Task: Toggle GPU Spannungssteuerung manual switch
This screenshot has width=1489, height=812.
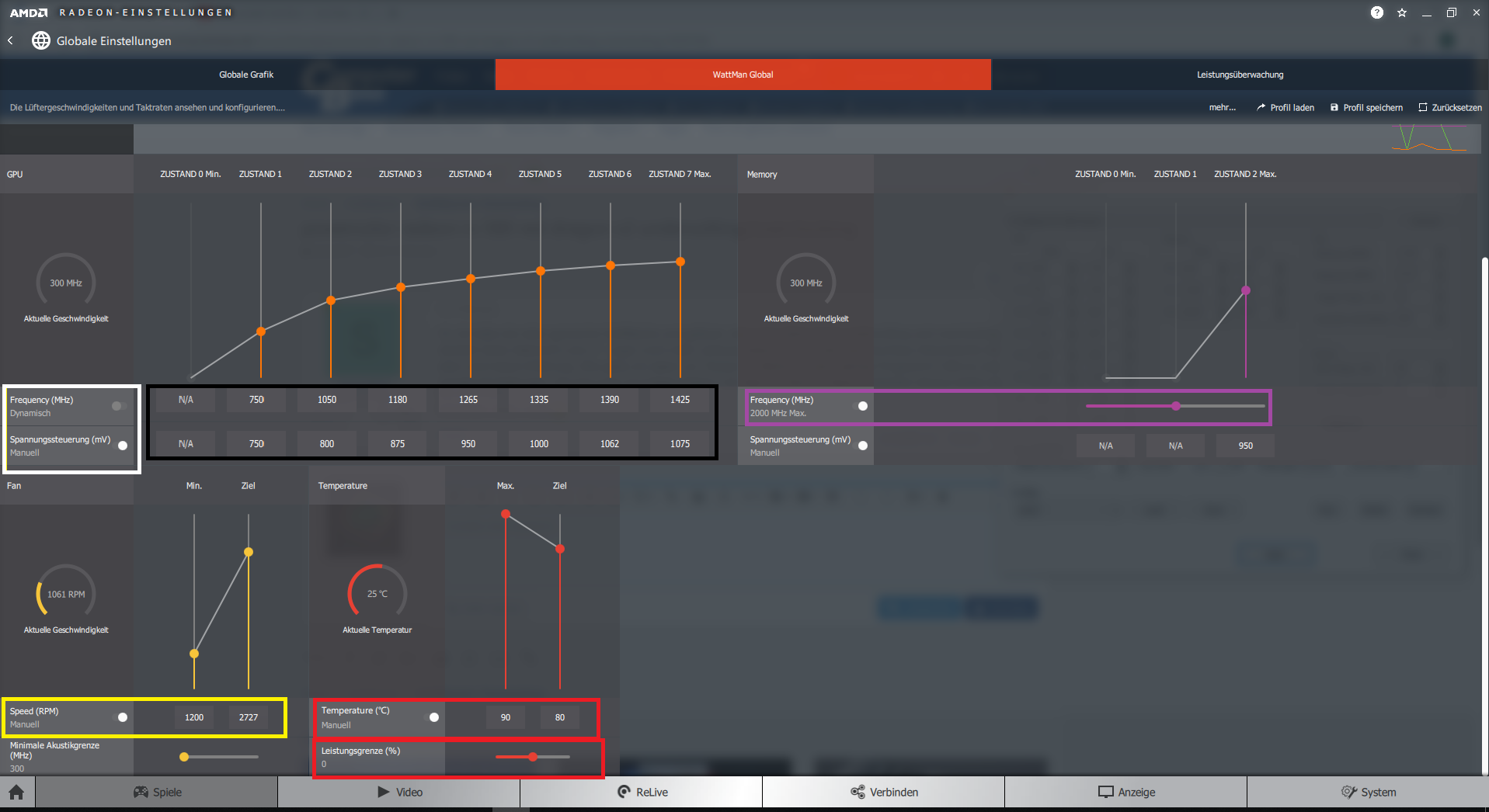Action: pos(121,446)
